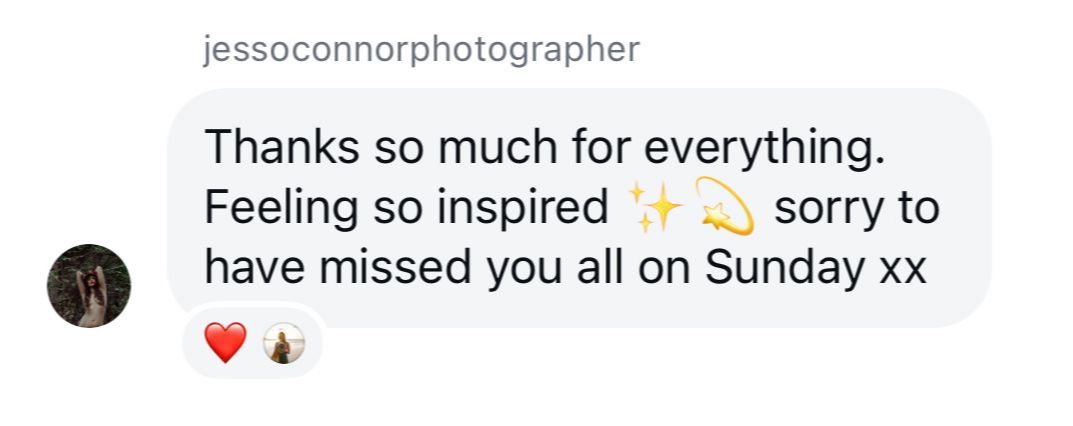Click the dizzy shooting star emoji
The width and height of the screenshot is (1073, 426).
pyautogui.click(x=724, y=206)
